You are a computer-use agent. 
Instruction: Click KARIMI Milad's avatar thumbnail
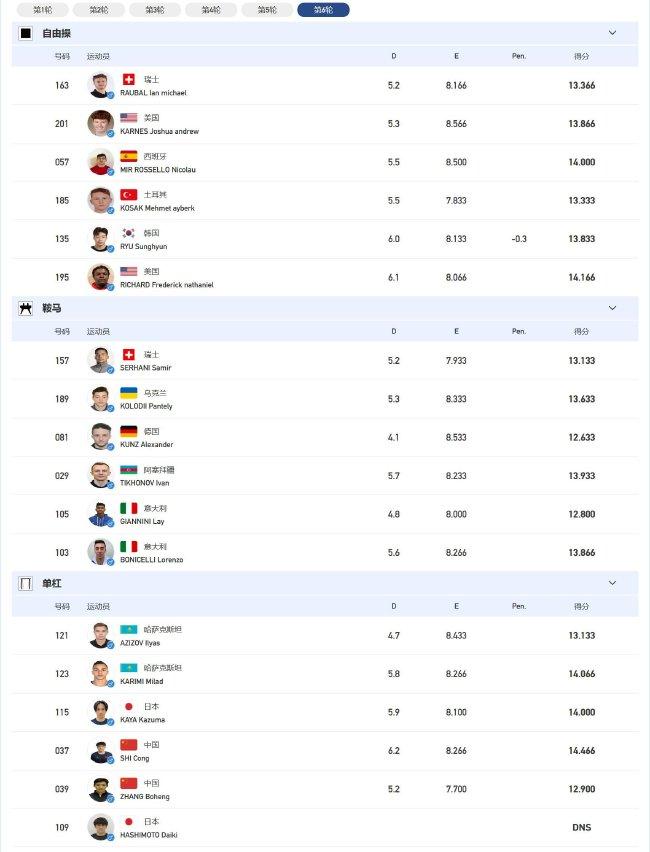click(x=101, y=674)
